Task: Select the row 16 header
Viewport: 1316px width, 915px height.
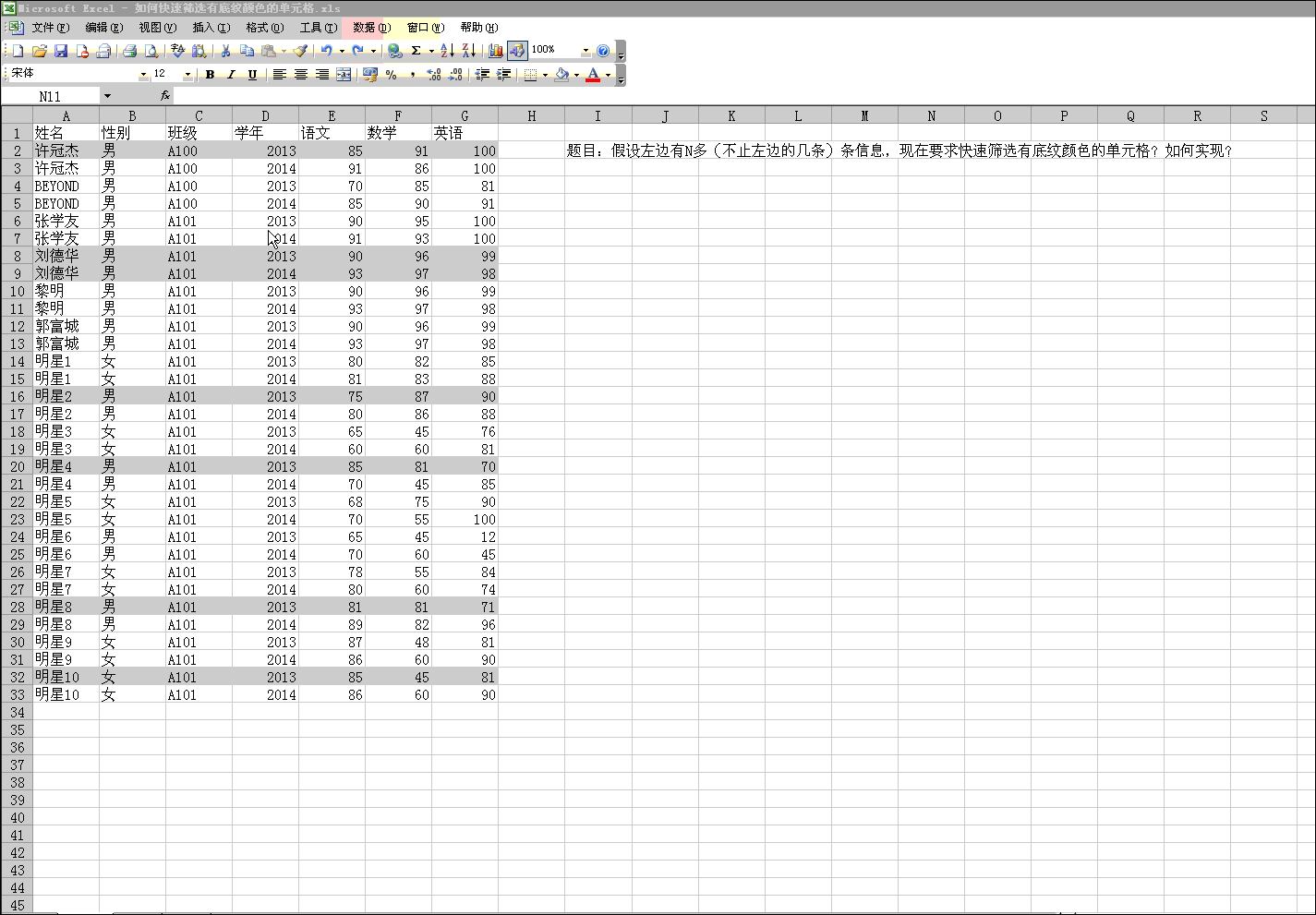Action: [x=17, y=396]
